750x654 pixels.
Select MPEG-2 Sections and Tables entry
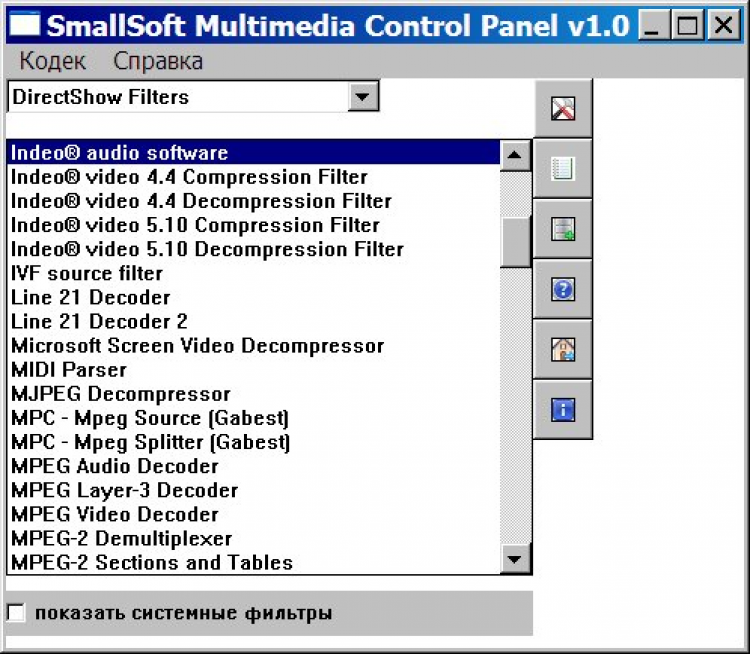point(254,563)
